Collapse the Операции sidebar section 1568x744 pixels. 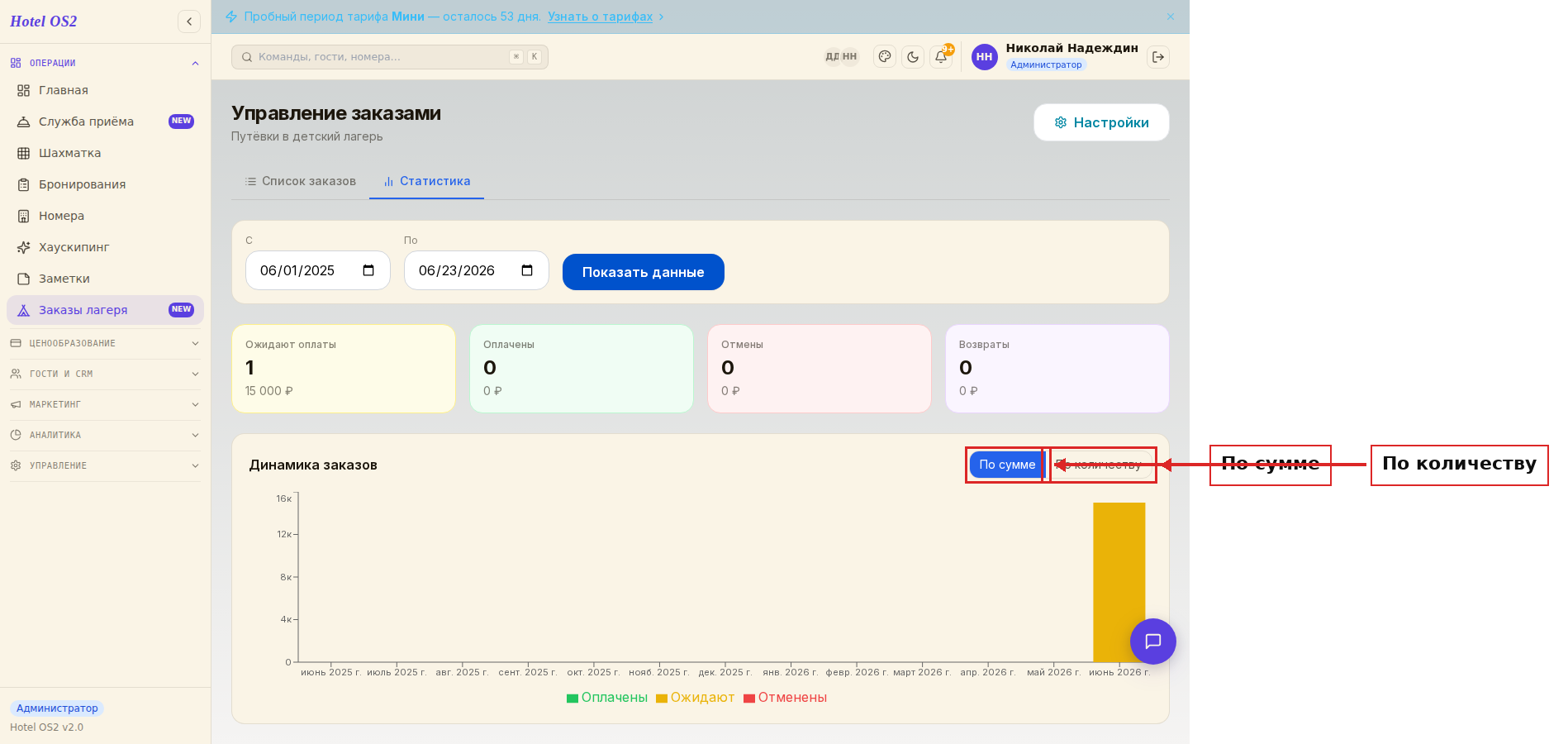pyautogui.click(x=104, y=63)
